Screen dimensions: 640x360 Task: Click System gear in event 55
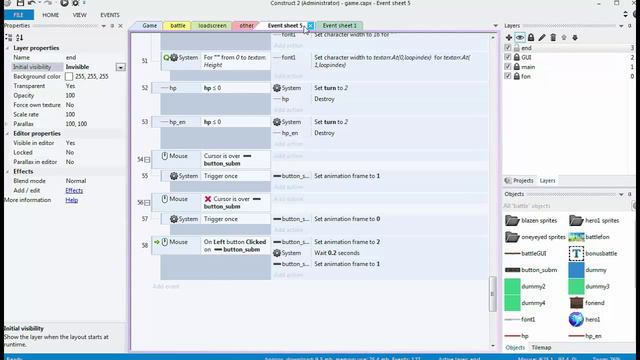(x=174, y=176)
